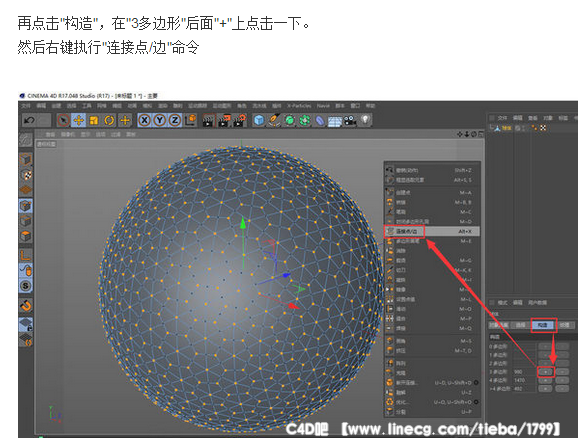
Task: Choose the M~E polygon pen entry
Action: pyautogui.click(x=432, y=241)
